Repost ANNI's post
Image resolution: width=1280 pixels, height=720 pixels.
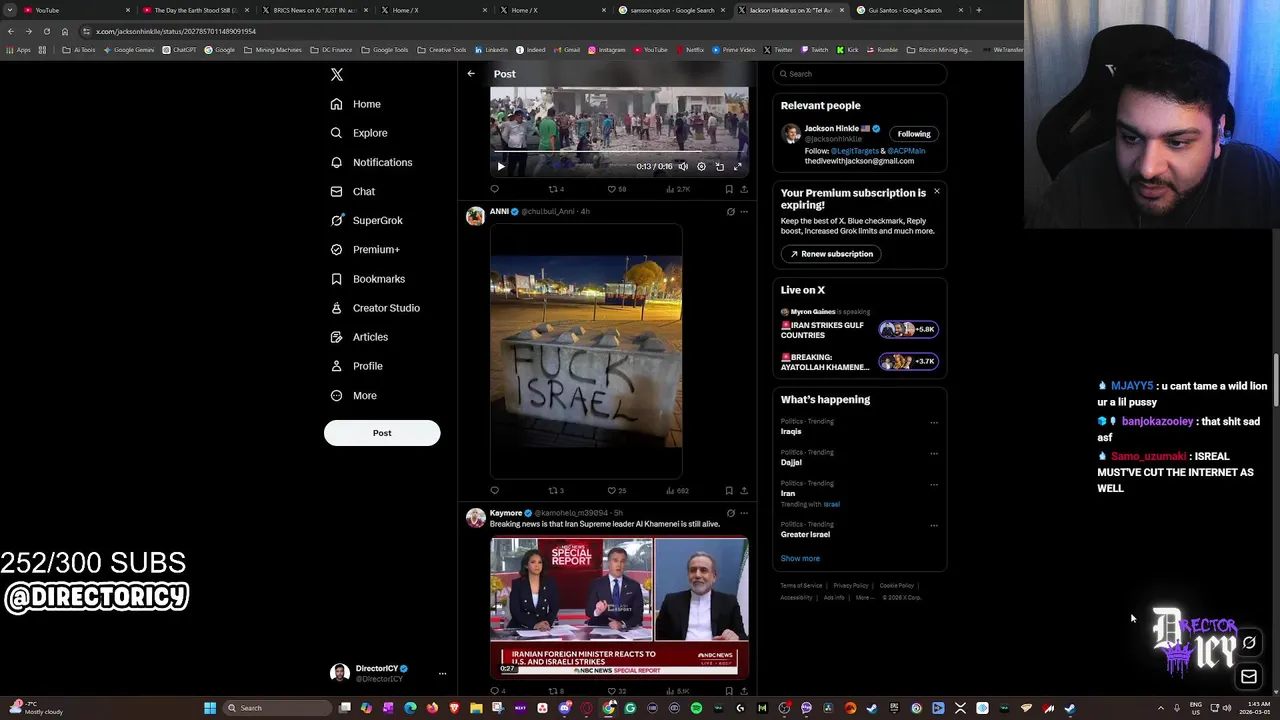tap(556, 491)
